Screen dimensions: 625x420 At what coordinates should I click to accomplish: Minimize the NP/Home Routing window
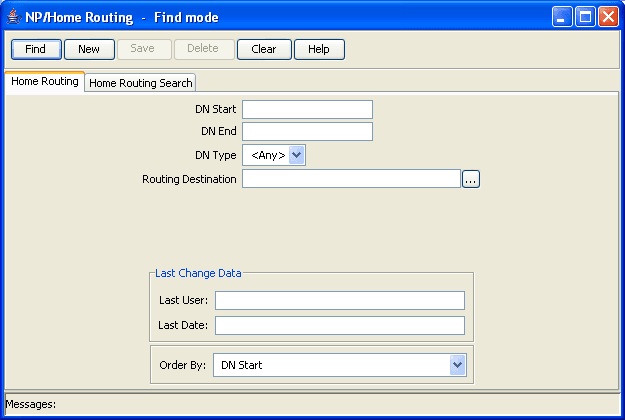(x=562, y=17)
